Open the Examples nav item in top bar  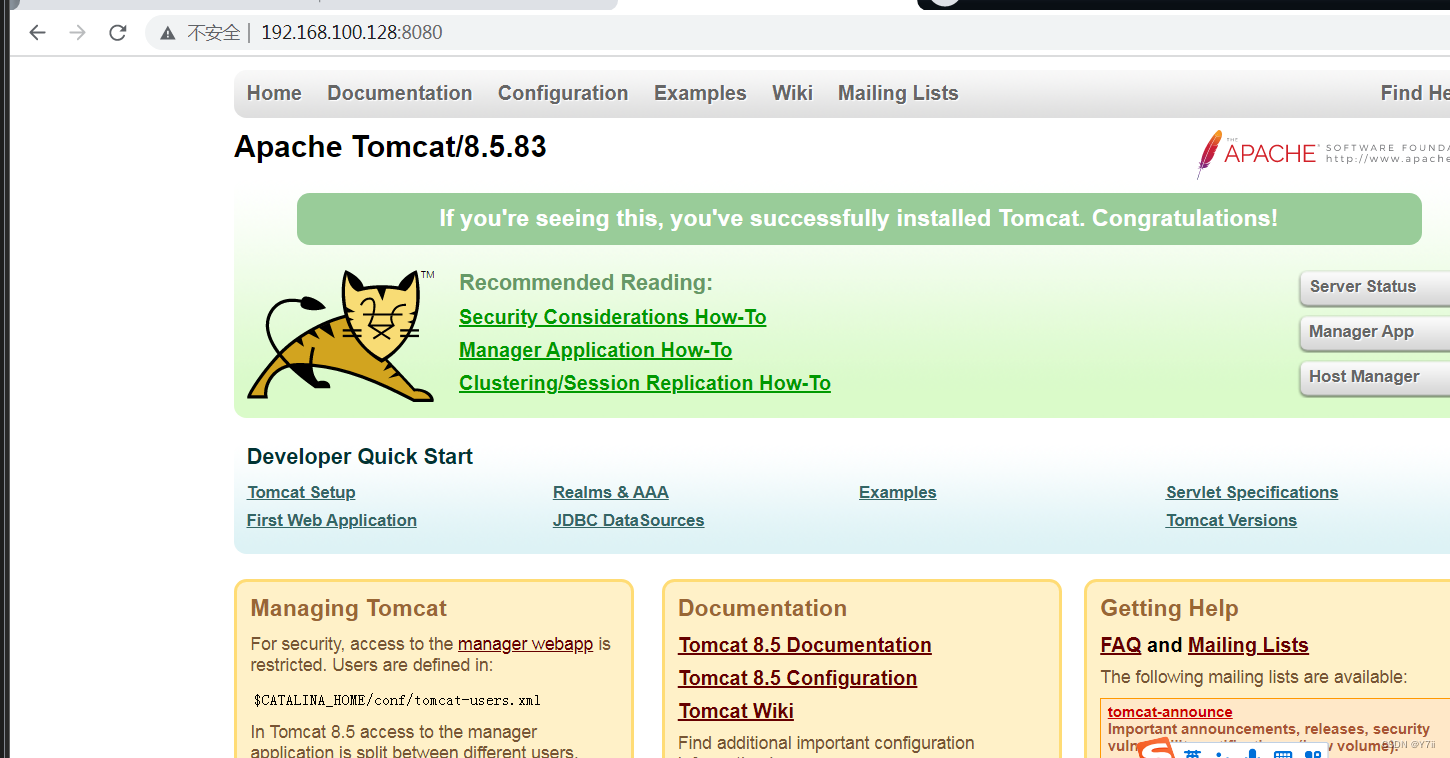point(700,93)
